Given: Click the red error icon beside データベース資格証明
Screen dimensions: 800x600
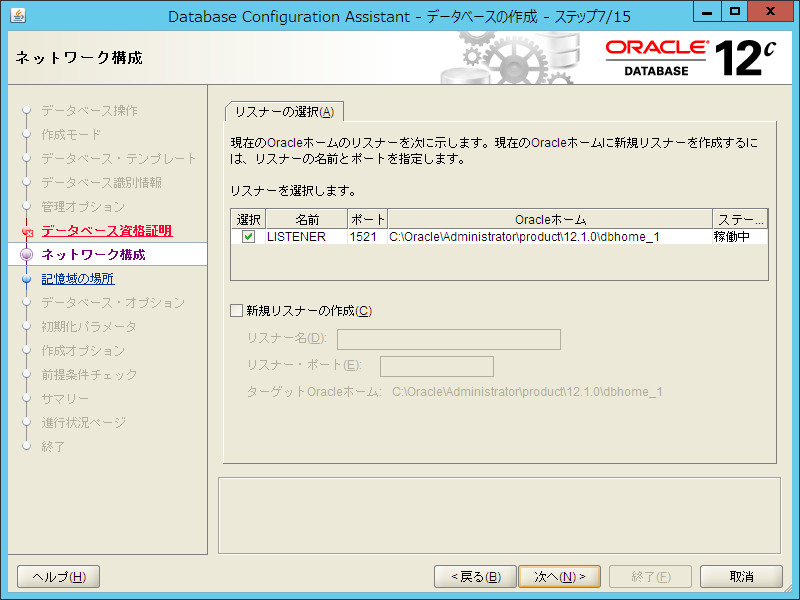Looking at the screenshot, I should [x=28, y=232].
